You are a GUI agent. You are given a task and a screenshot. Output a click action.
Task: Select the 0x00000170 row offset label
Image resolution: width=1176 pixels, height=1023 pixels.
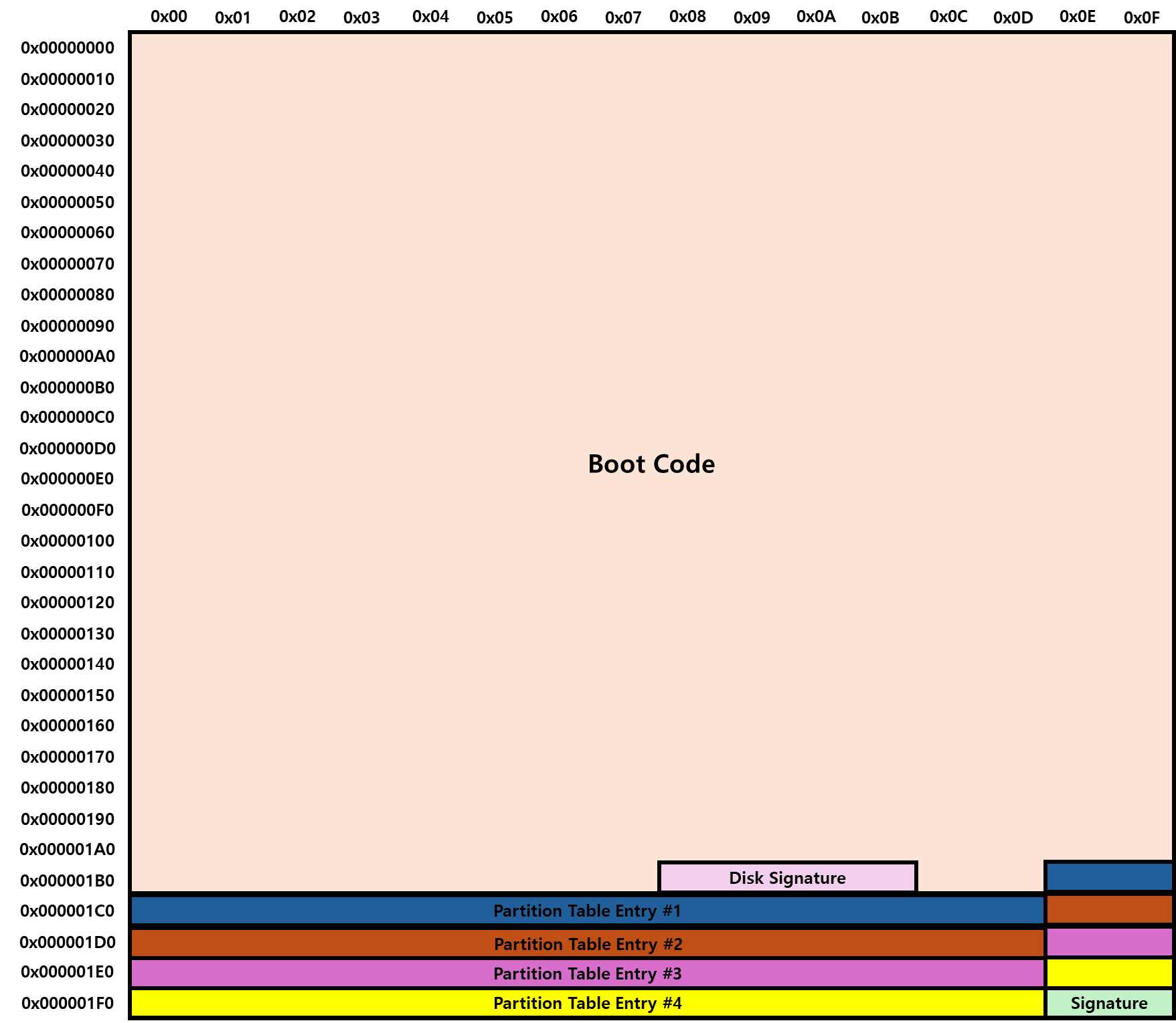click(68, 757)
